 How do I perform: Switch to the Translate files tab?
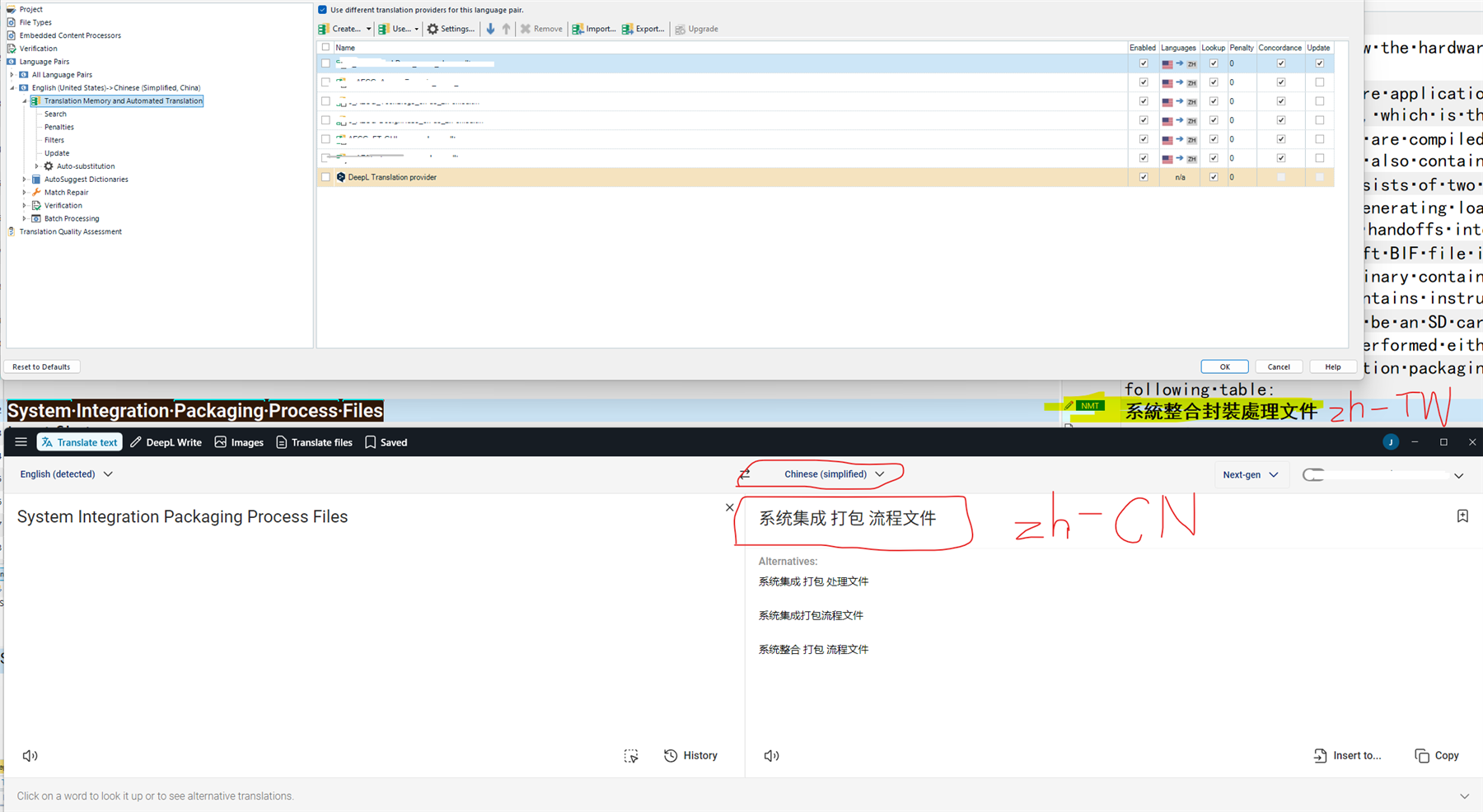tap(314, 442)
